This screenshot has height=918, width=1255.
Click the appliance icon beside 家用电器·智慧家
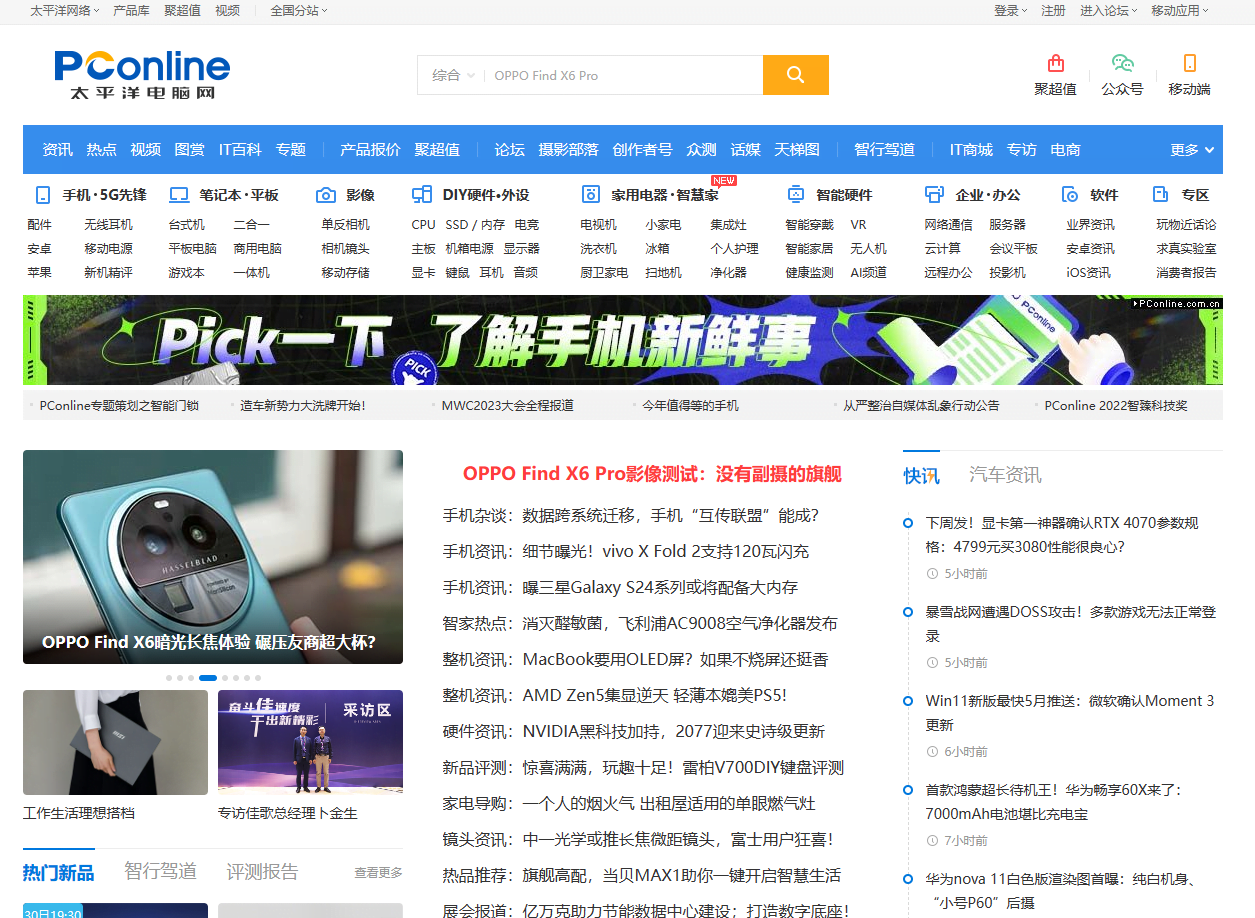tap(591, 195)
